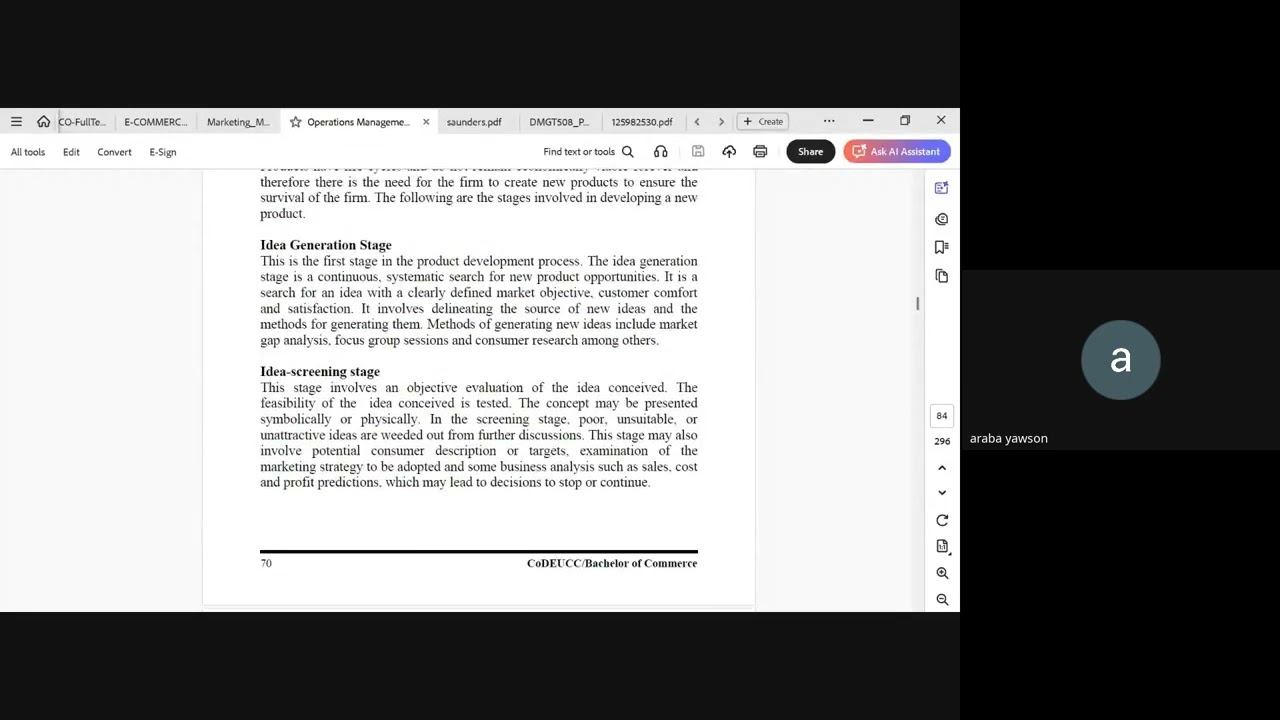Click the save disk icon
The image size is (1280, 720).
698,152
